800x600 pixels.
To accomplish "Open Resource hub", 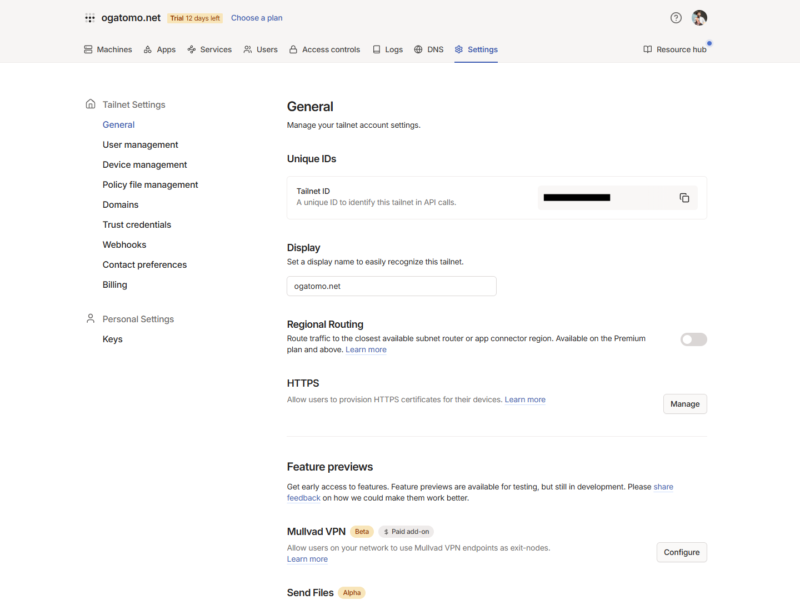I will click(674, 49).
